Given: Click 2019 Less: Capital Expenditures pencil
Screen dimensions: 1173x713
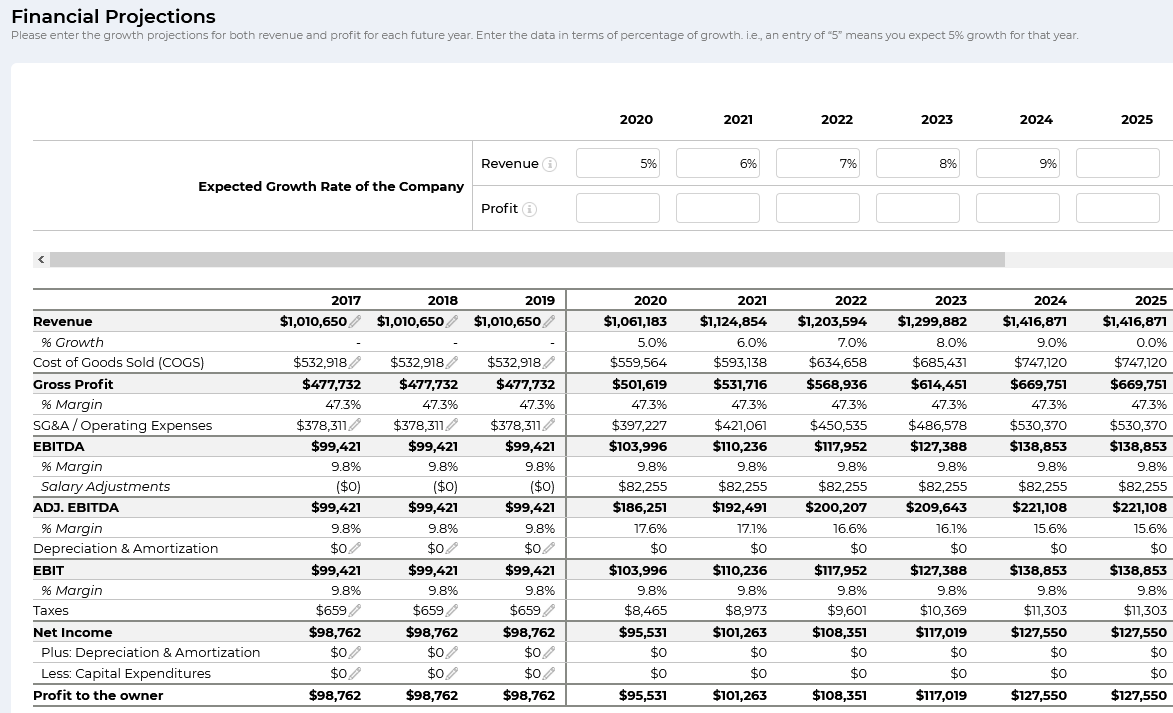Looking at the screenshot, I should 549,674.
